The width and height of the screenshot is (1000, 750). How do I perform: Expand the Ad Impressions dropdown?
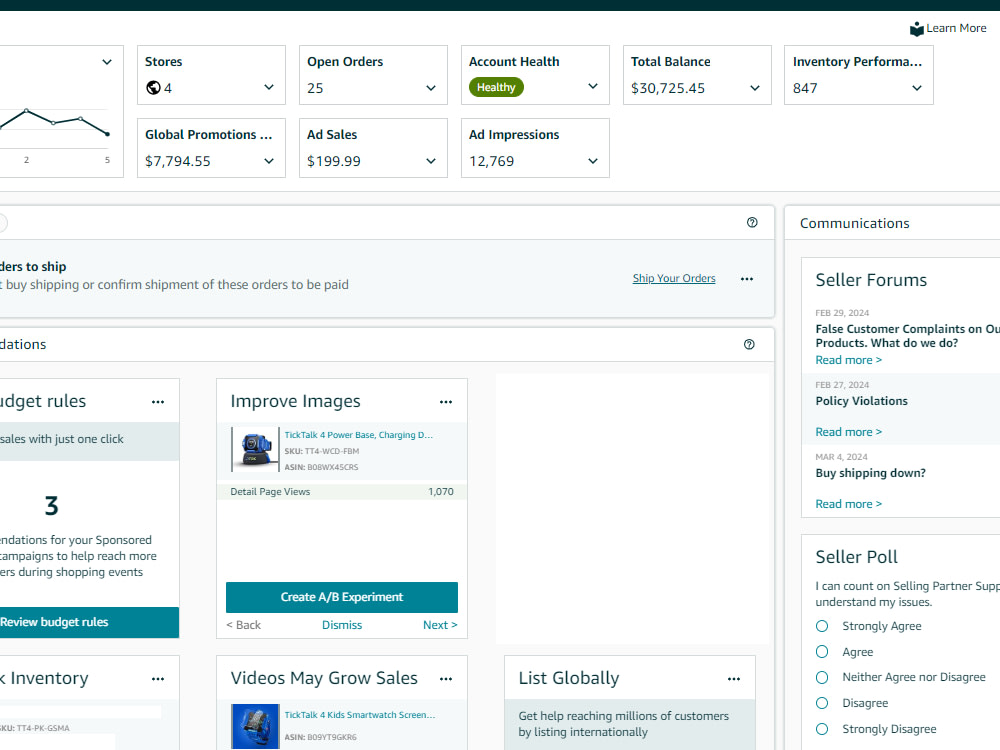tap(592, 160)
